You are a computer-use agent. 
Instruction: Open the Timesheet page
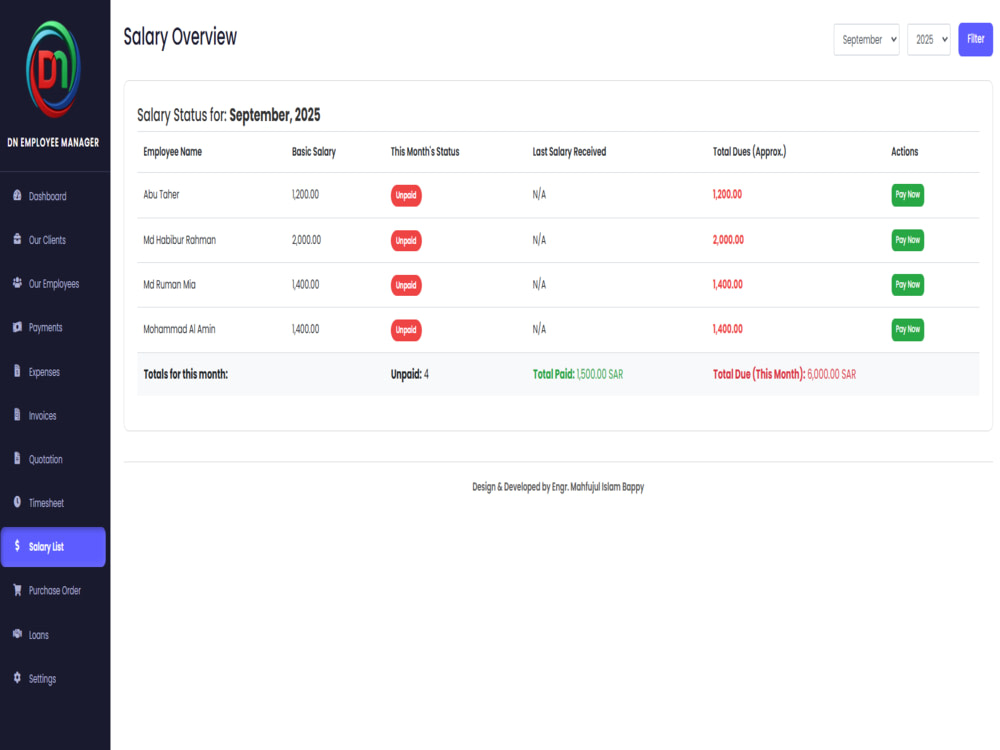click(x=54, y=503)
